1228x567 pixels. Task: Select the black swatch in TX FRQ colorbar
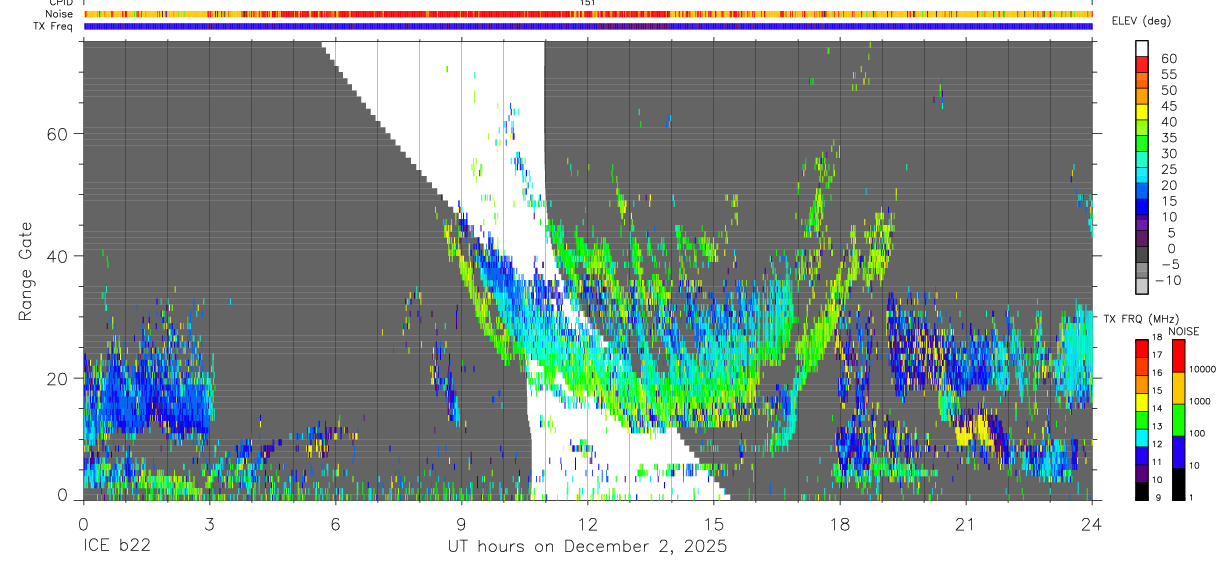pyautogui.click(x=1140, y=490)
